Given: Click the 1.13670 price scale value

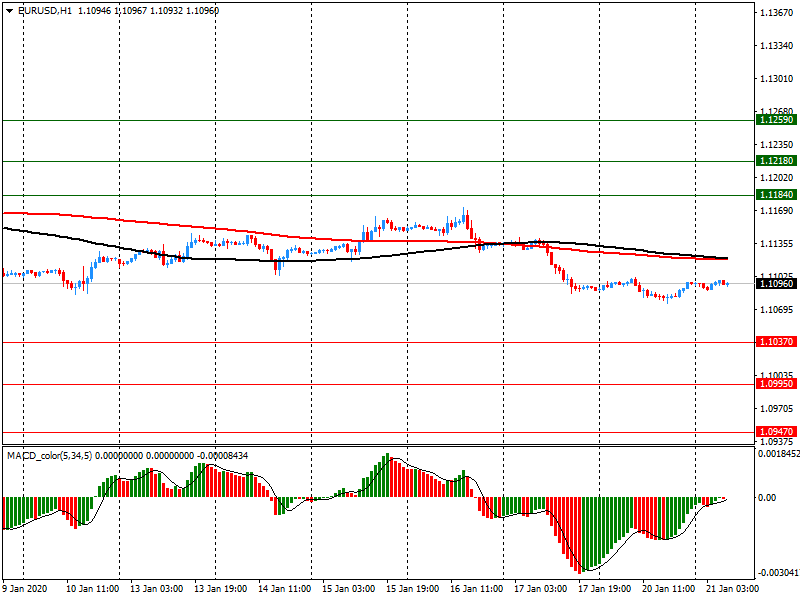Looking at the screenshot, I should pos(777,13).
